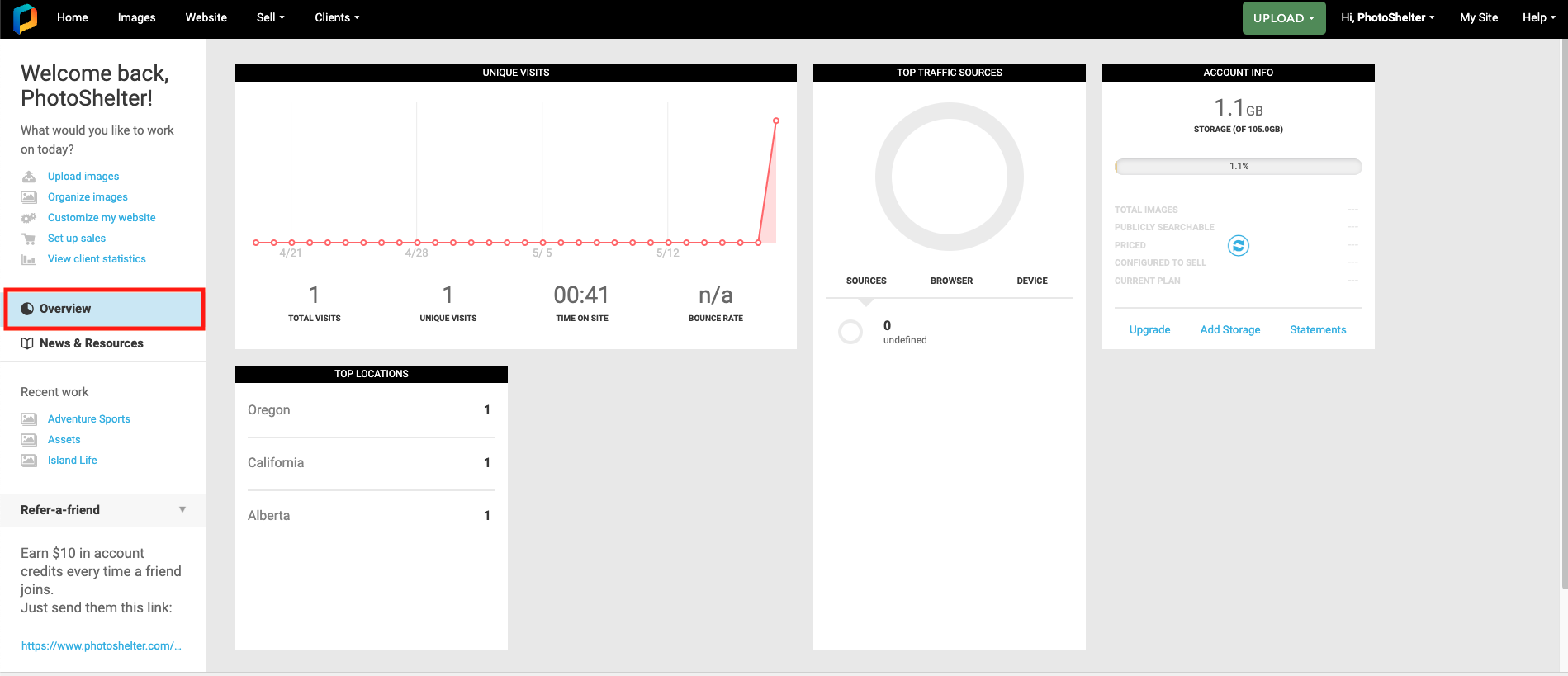Click the Statements link
The image size is (1568, 676).
click(x=1318, y=330)
